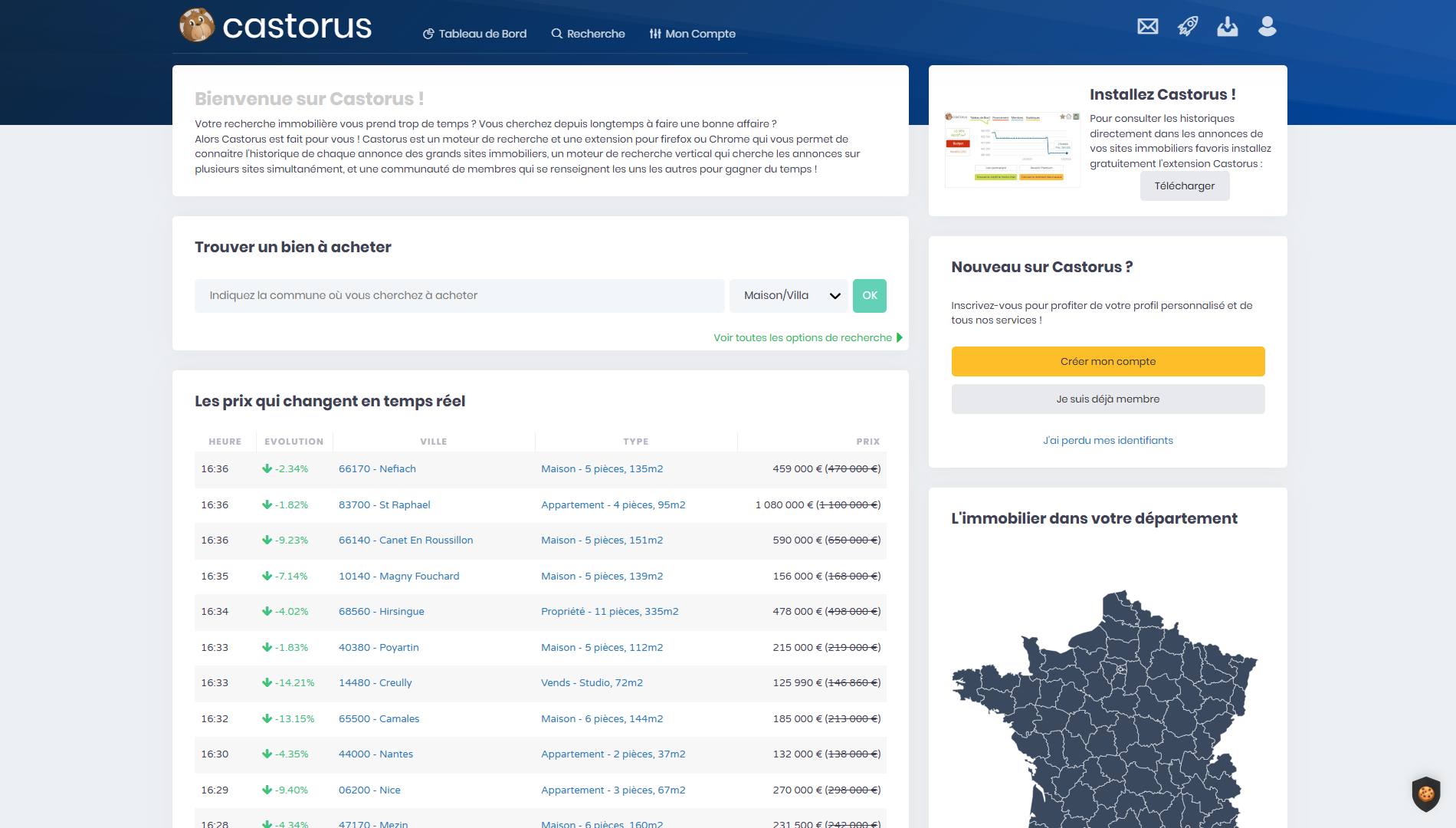This screenshot has width=1456, height=828.
Task: Click the download extension tray icon
Action: point(1227,27)
